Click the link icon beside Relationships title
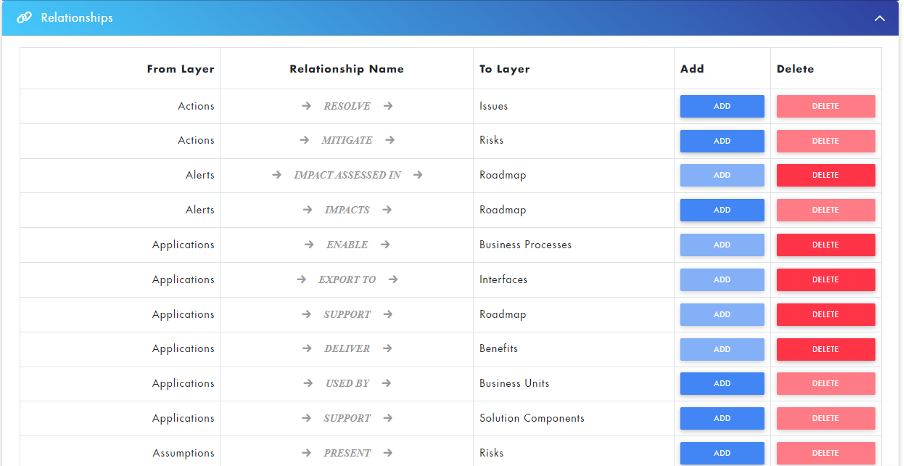 pyautogui.click(x=25, y=18)
